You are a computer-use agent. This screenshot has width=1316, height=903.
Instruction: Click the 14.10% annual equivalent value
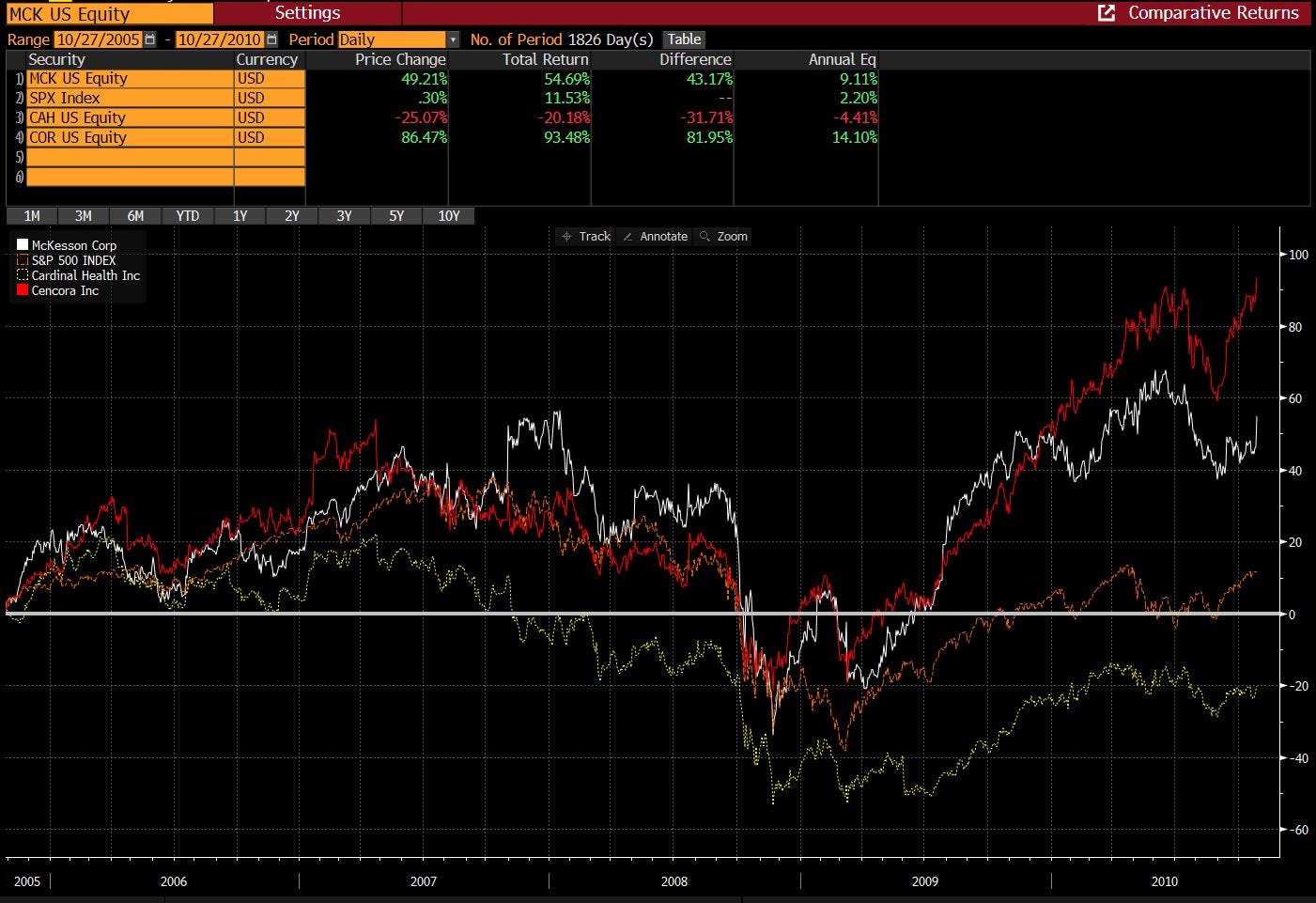[855, 137]
